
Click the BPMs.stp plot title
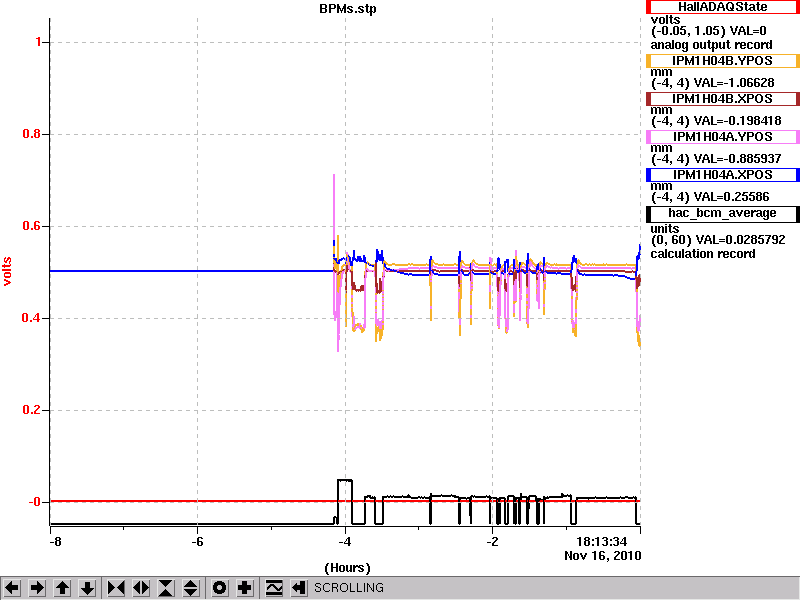pos(348,9)
